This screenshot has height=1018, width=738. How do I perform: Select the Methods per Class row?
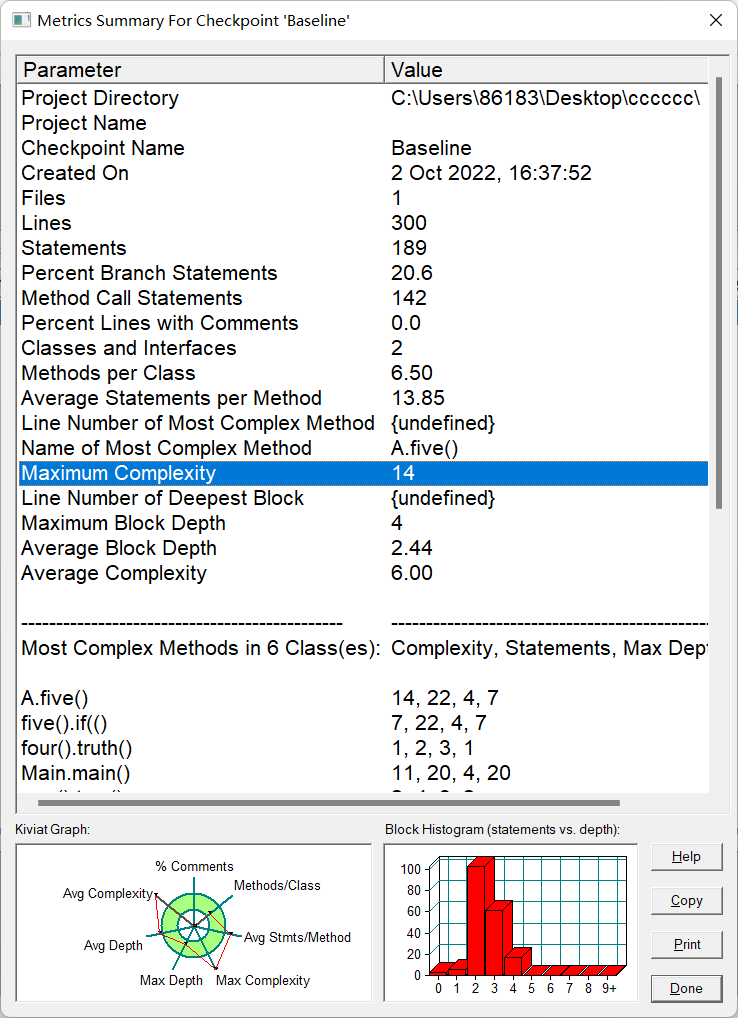363,373
